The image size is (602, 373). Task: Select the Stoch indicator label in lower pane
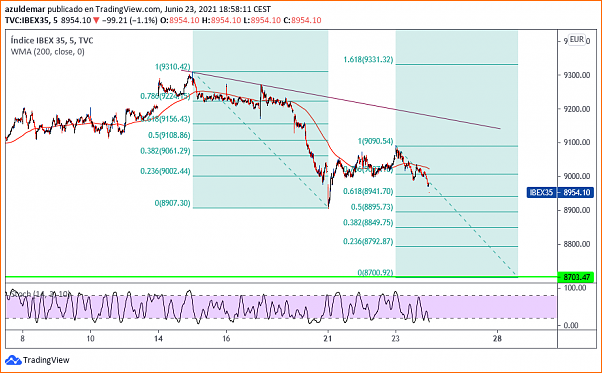pos(40,294)
